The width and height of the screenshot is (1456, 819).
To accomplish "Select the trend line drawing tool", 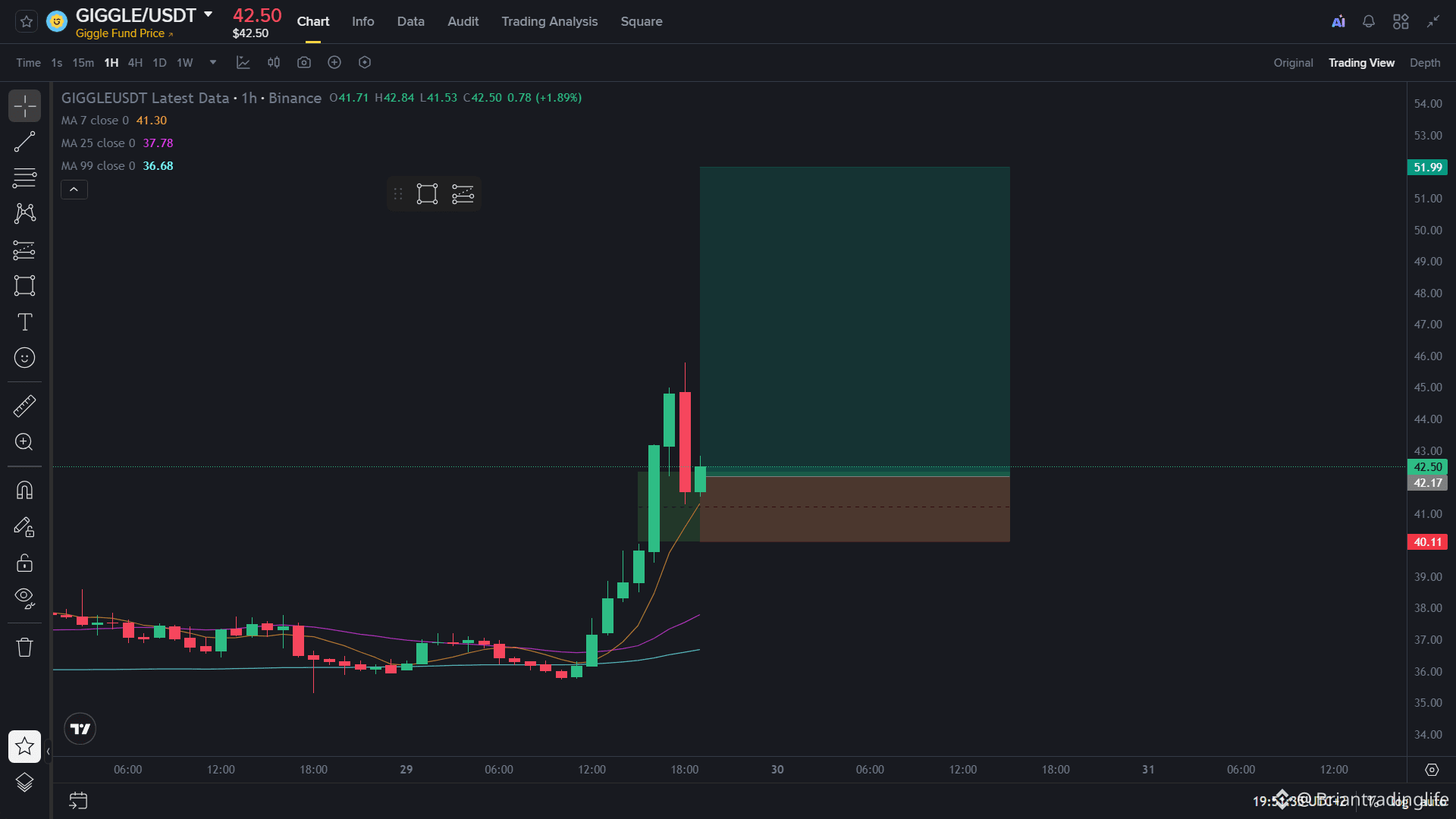I will tap(24, 142).
